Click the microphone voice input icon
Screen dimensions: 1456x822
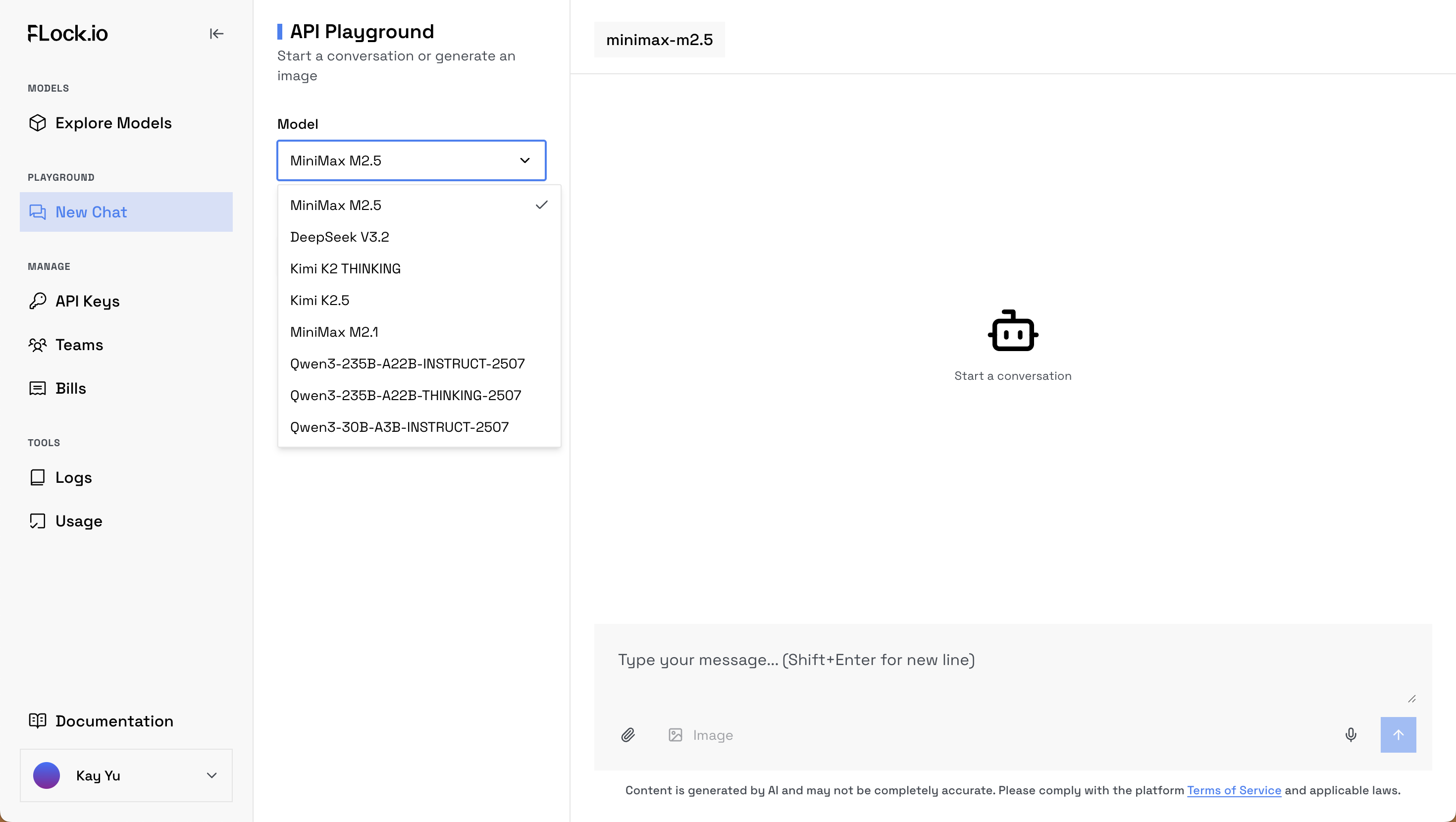(1351, 734)
